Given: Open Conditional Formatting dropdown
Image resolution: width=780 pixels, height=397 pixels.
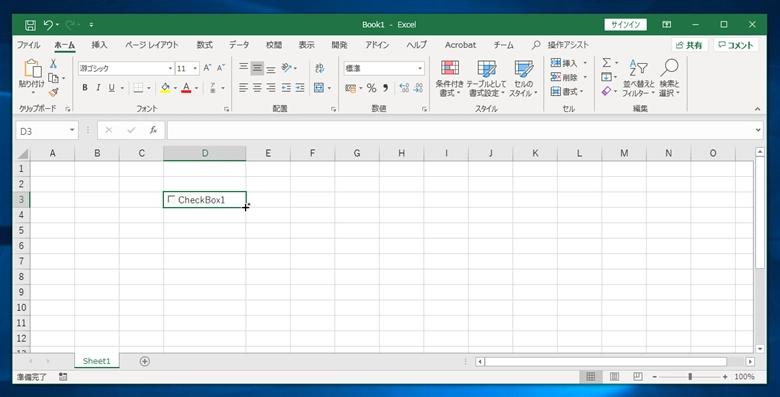Looking at the screenshot, I should (450, 78).
